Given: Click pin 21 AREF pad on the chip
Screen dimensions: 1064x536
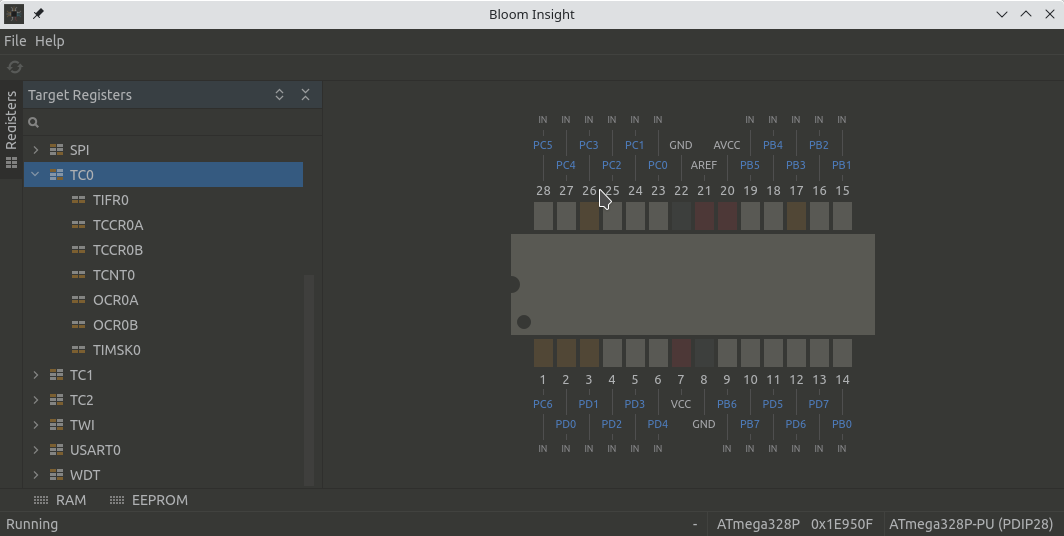Looking at the screenshot, I should point(704,216).
